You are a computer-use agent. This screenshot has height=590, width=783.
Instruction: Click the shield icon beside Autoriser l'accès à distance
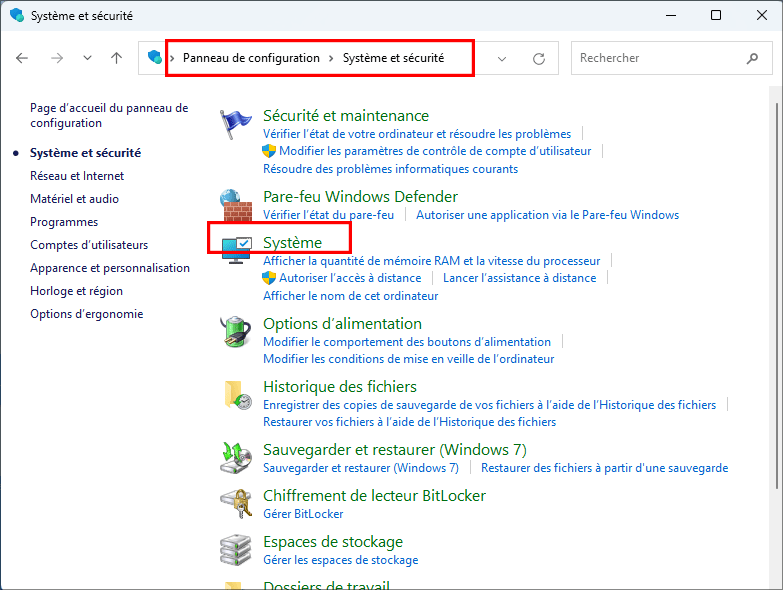pos(269,278)
